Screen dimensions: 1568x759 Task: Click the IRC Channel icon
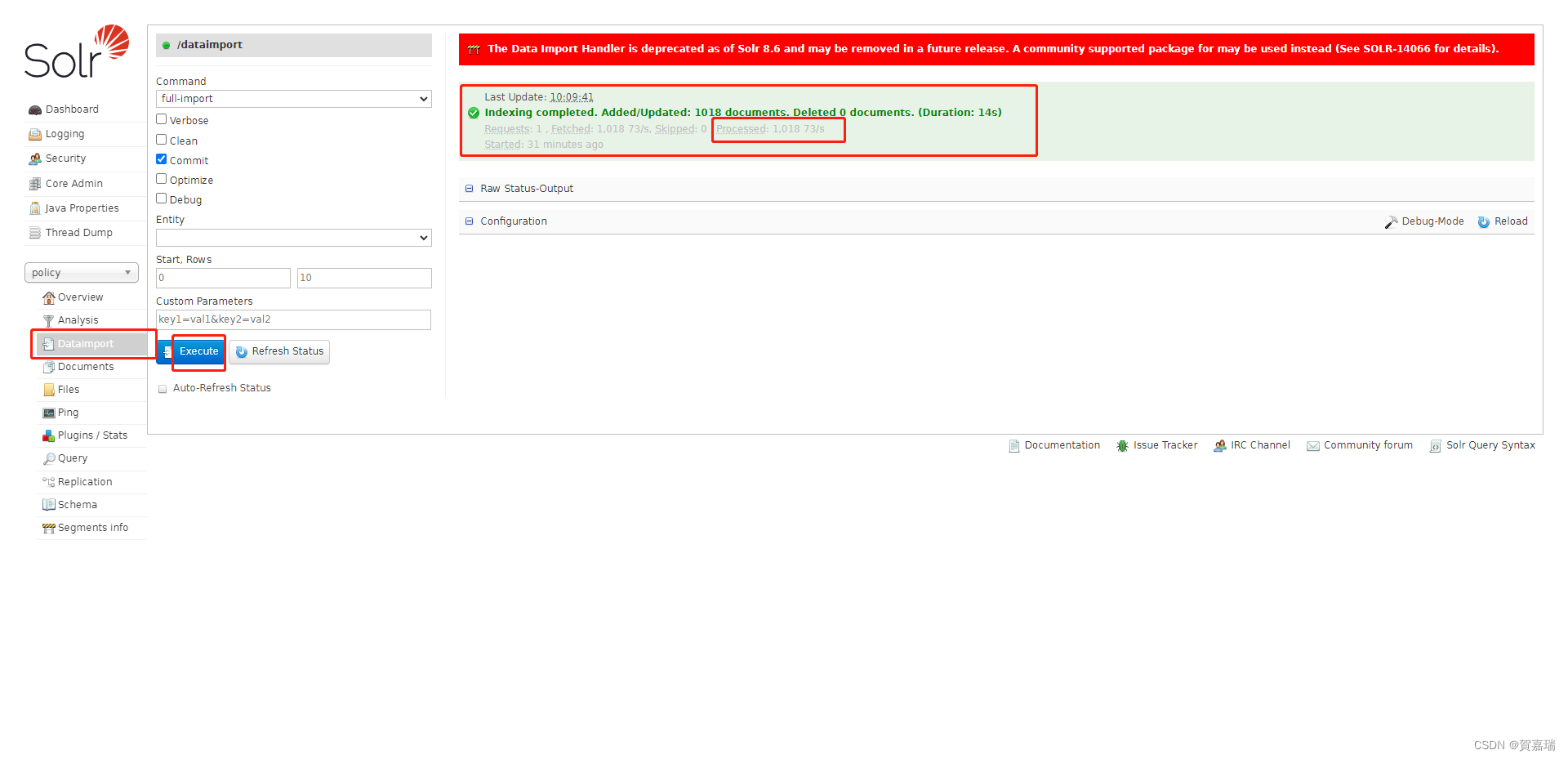(1220, 446)
